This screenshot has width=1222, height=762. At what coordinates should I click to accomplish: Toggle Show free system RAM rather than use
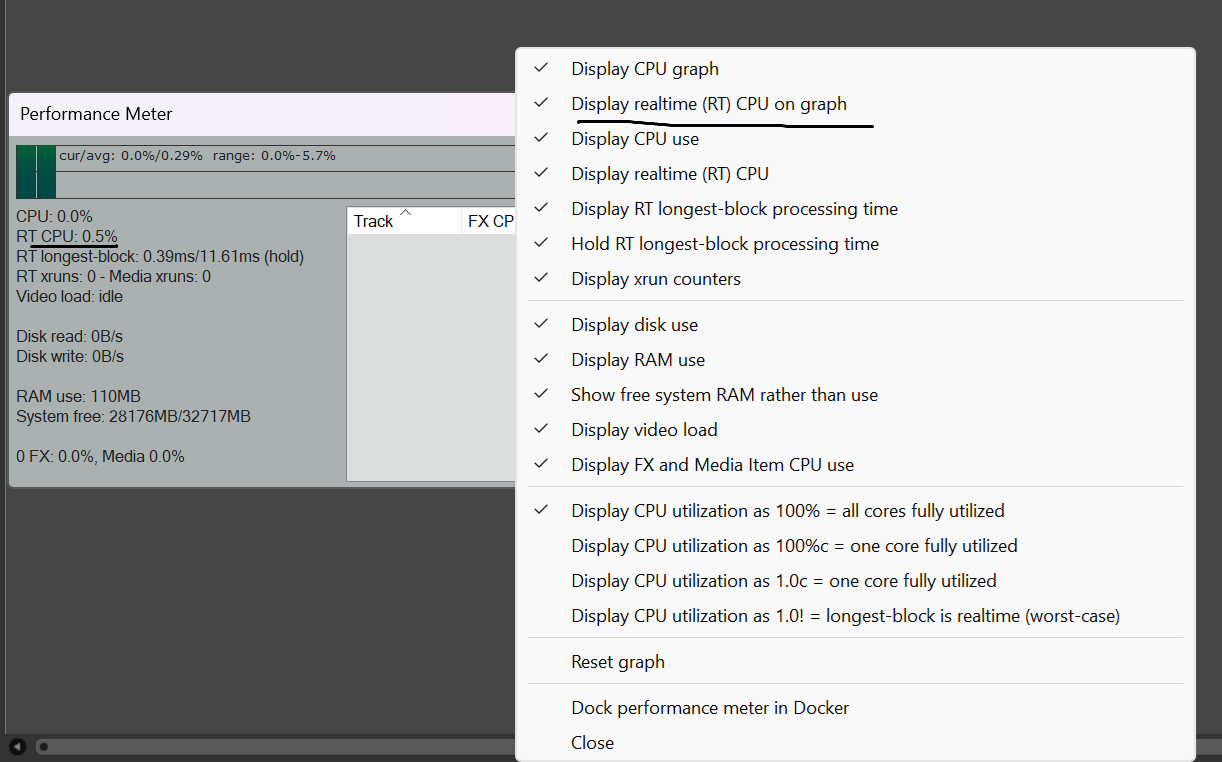pyautogui.click(x=724, y=395)
